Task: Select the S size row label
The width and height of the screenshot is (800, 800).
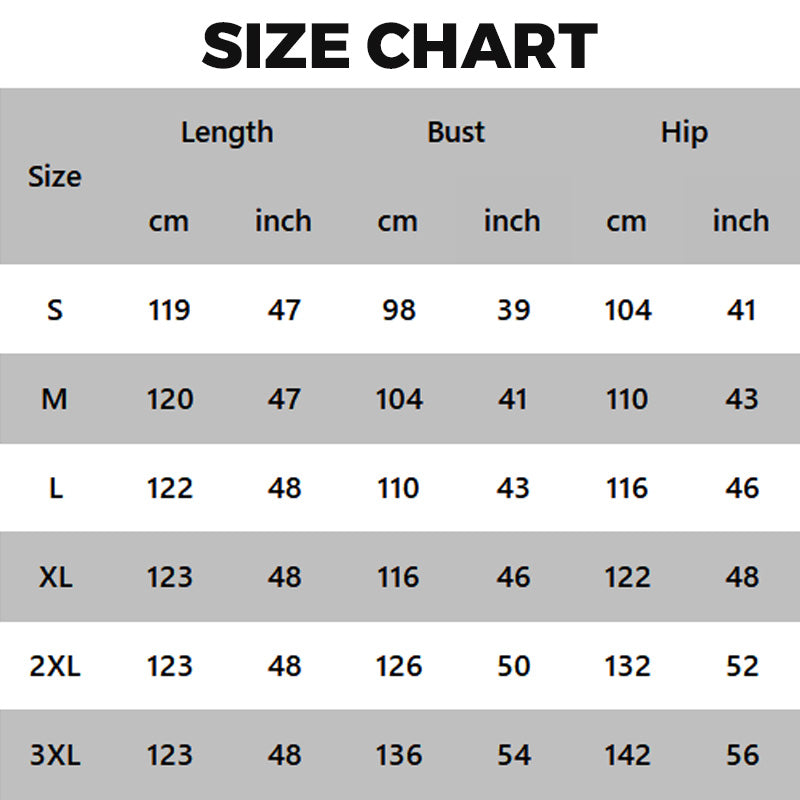Action: click(x=55, y=310)
